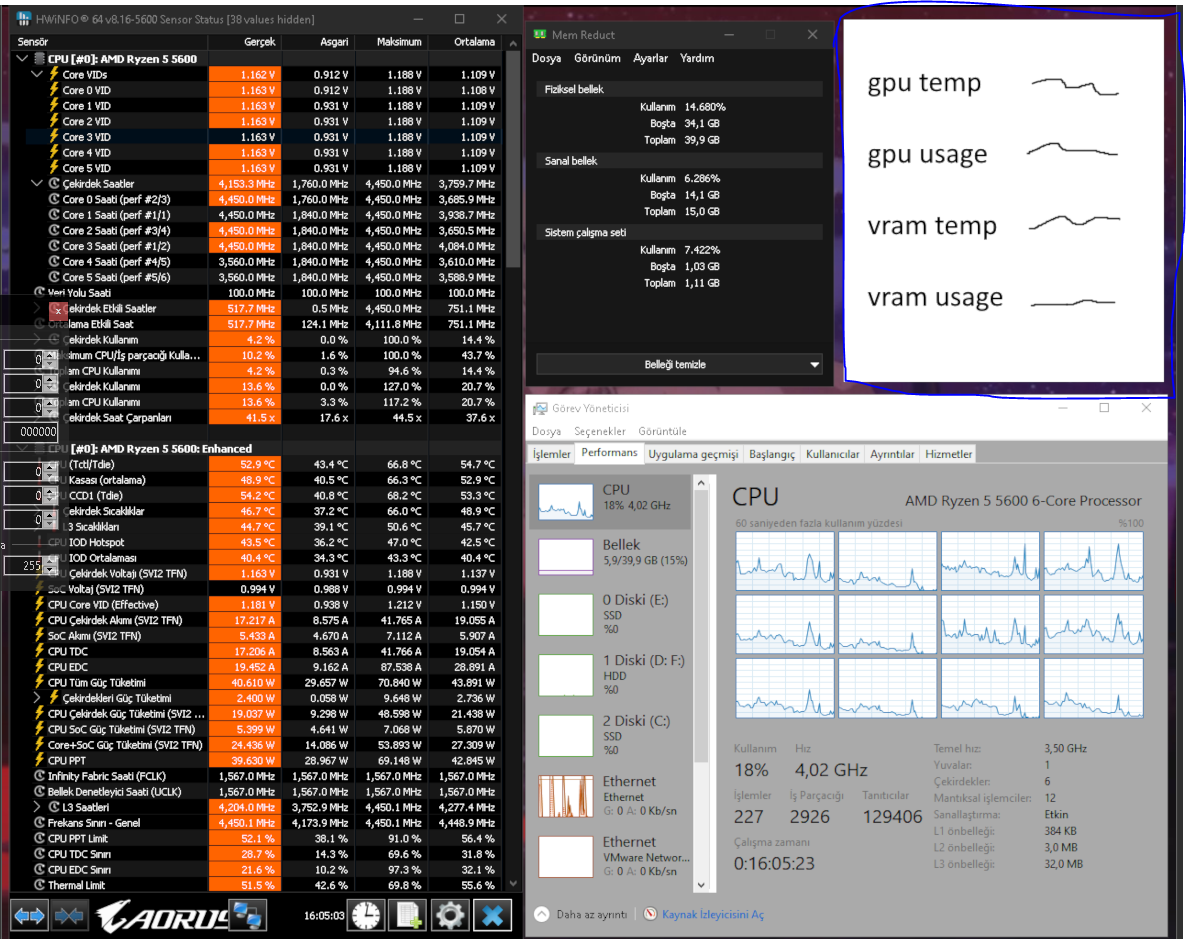Viewport: 1186px width, 939px height.
Task: Select the CPU EDC row in HWiNFO
Action: click(x=262, y=667)
